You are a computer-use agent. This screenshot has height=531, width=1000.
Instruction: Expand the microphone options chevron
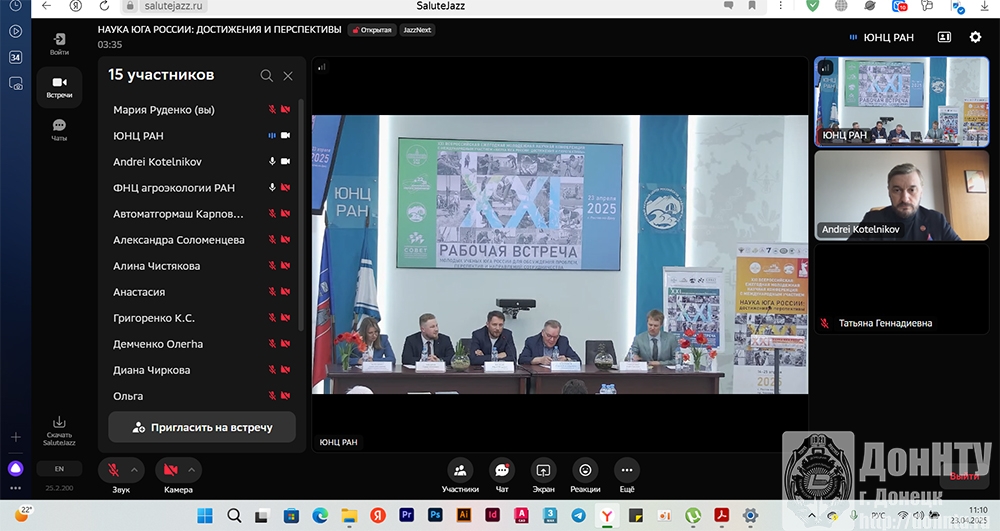(x=136, y=470)
